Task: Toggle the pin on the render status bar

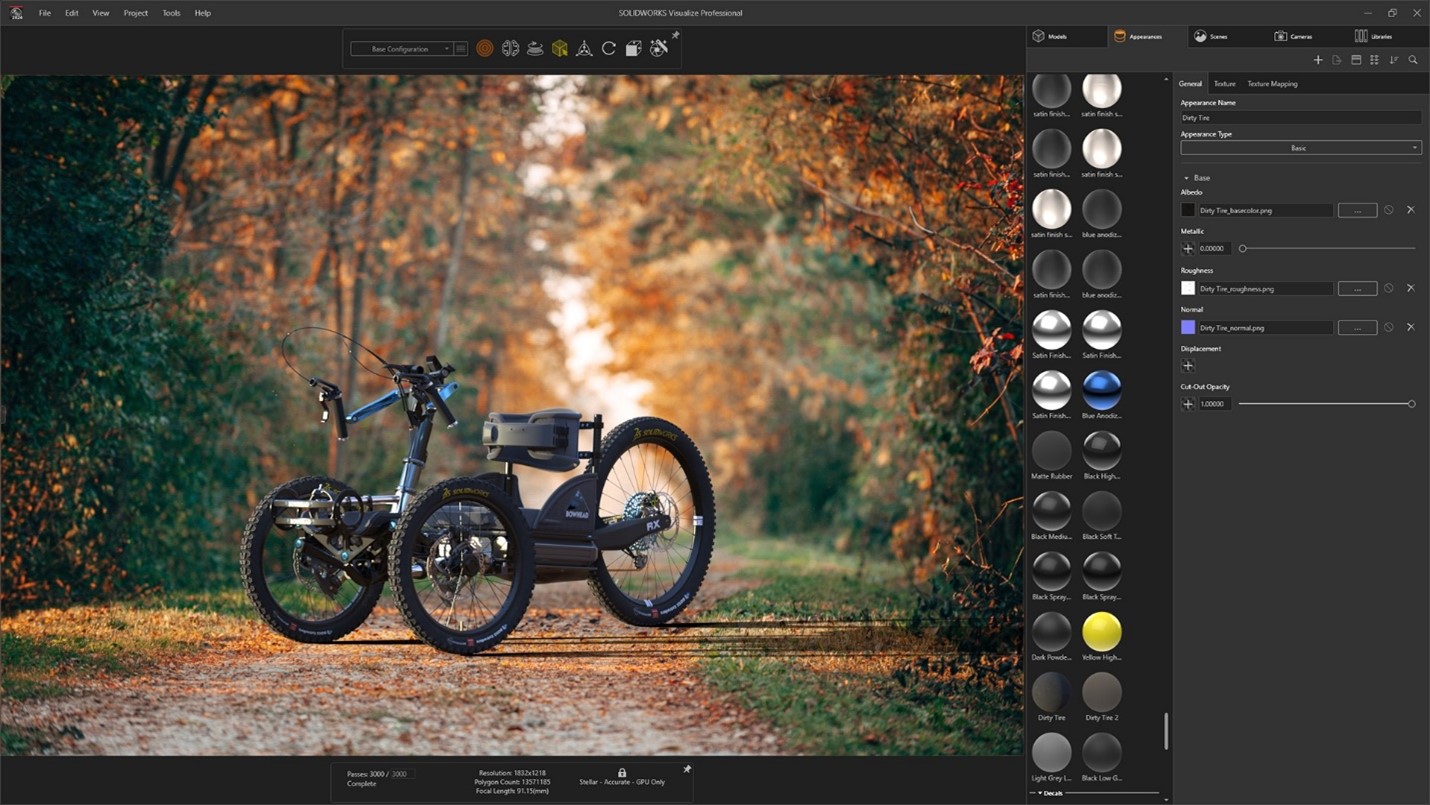Action: (x=687, y=769)
